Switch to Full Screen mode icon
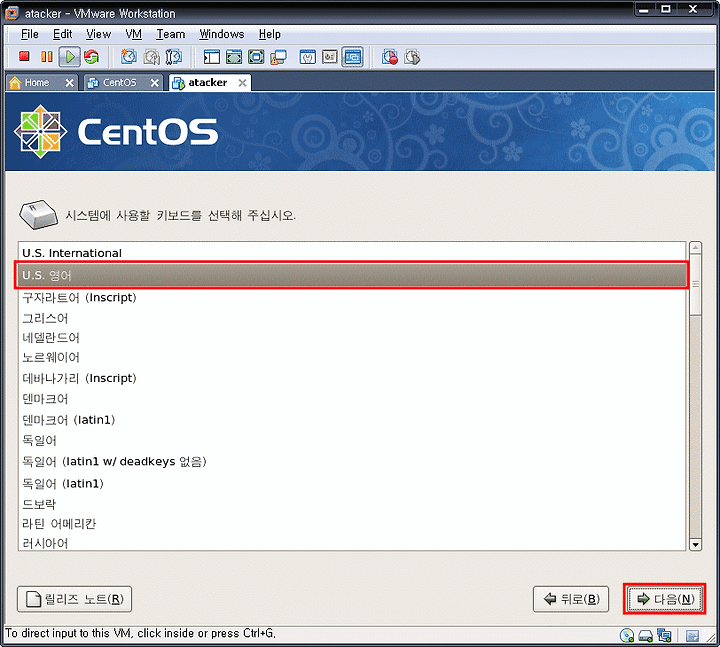720x647 pixels. (x=256, y=57)
